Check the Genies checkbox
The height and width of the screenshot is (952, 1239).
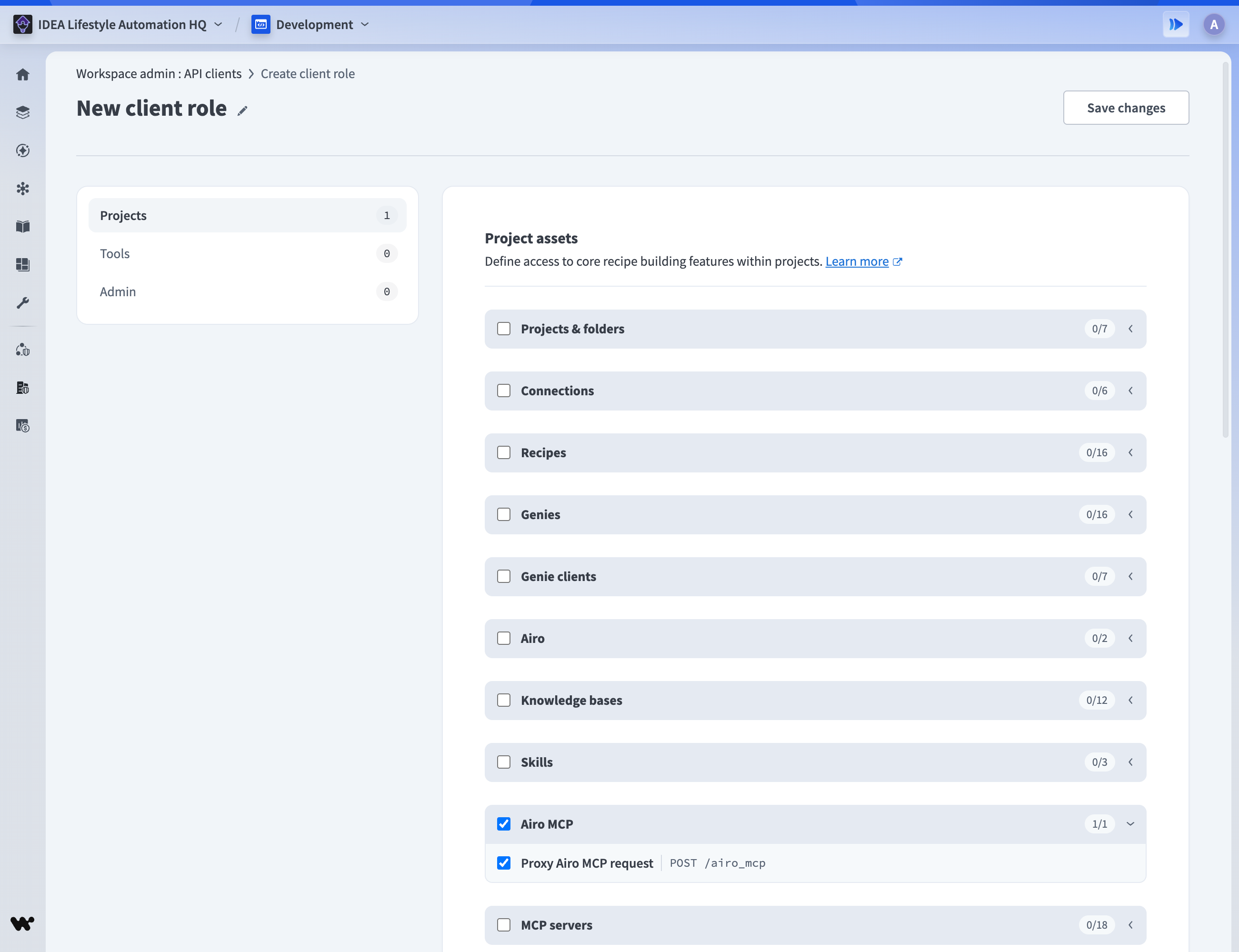pos(504,514)
